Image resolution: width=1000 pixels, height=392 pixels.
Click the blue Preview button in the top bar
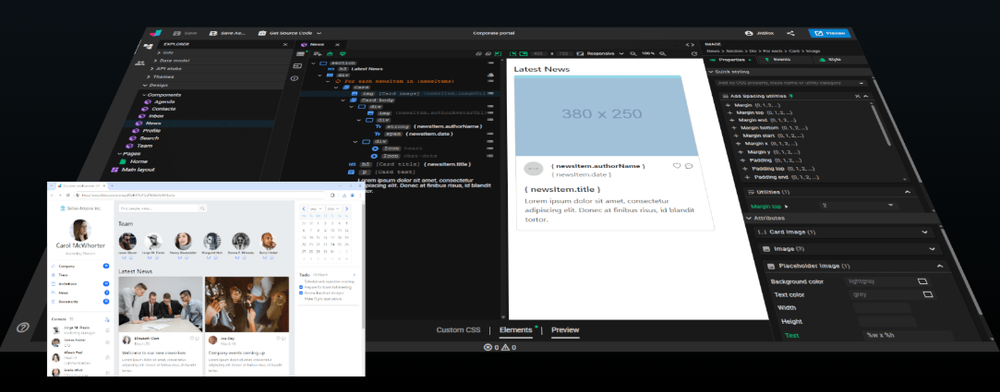click(x=829, y=33)
